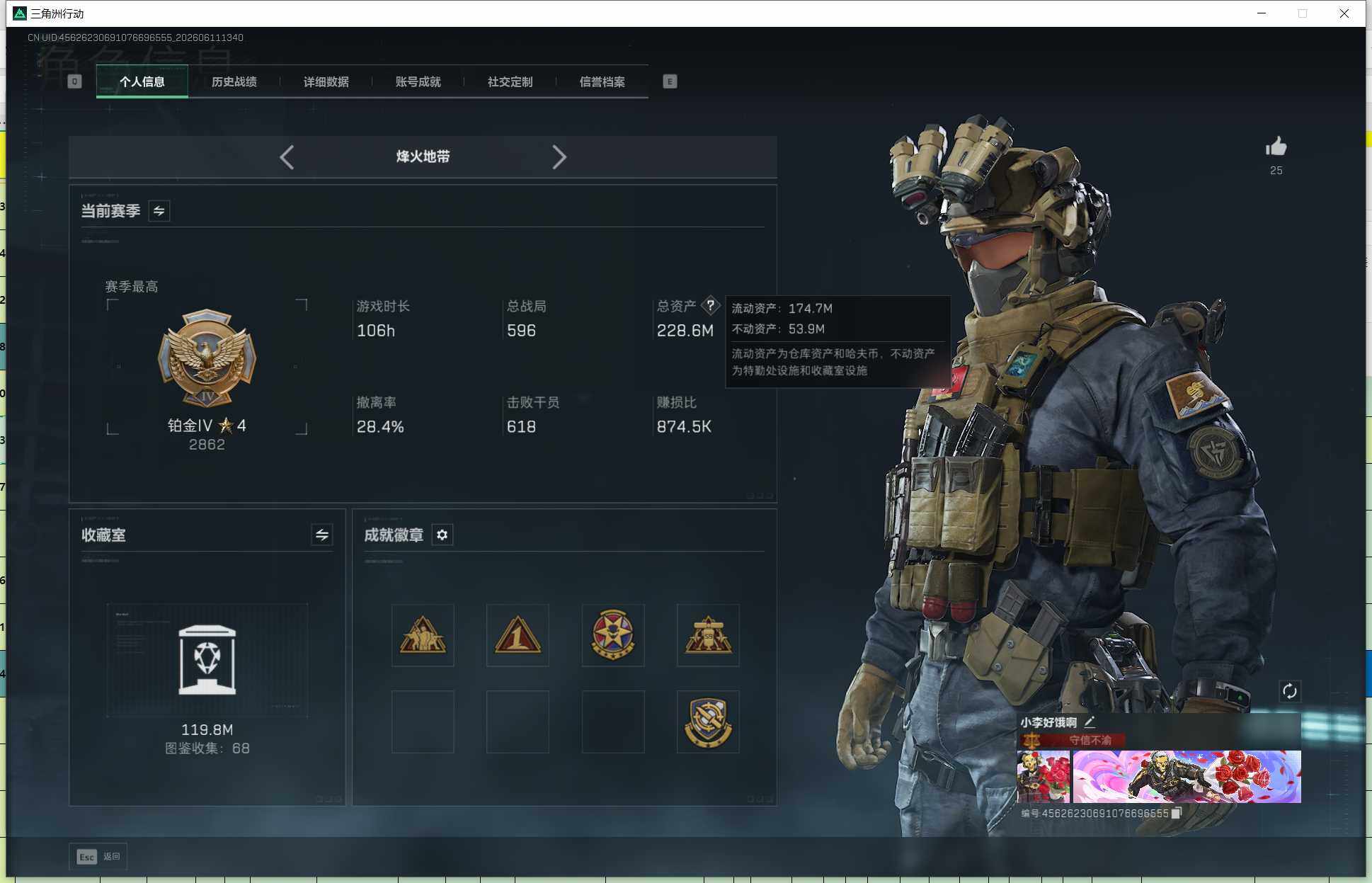Click the CN UID text at top
The image size is (1372, 883).
(135, 38)
